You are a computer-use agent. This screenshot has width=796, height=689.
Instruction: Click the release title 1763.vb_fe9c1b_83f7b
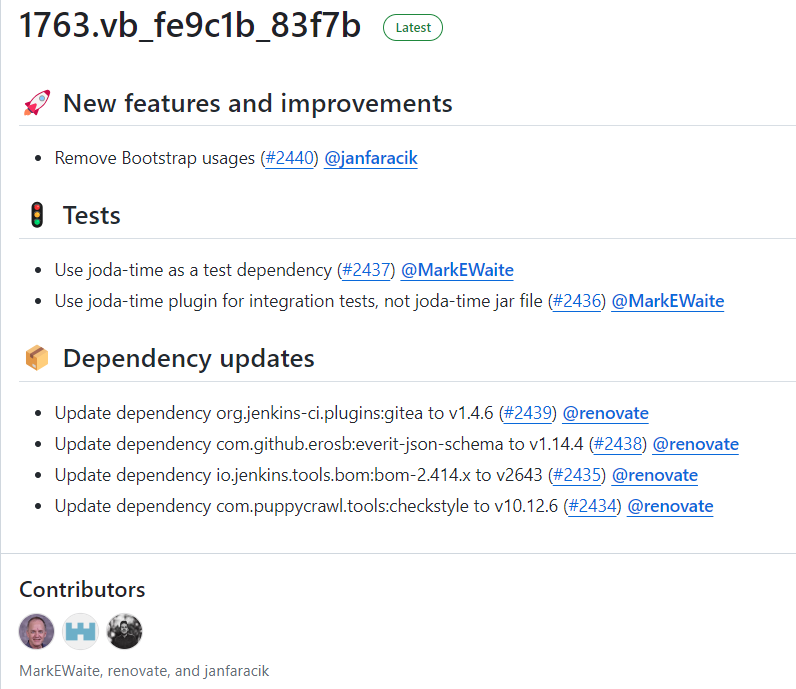pos(190,27)
